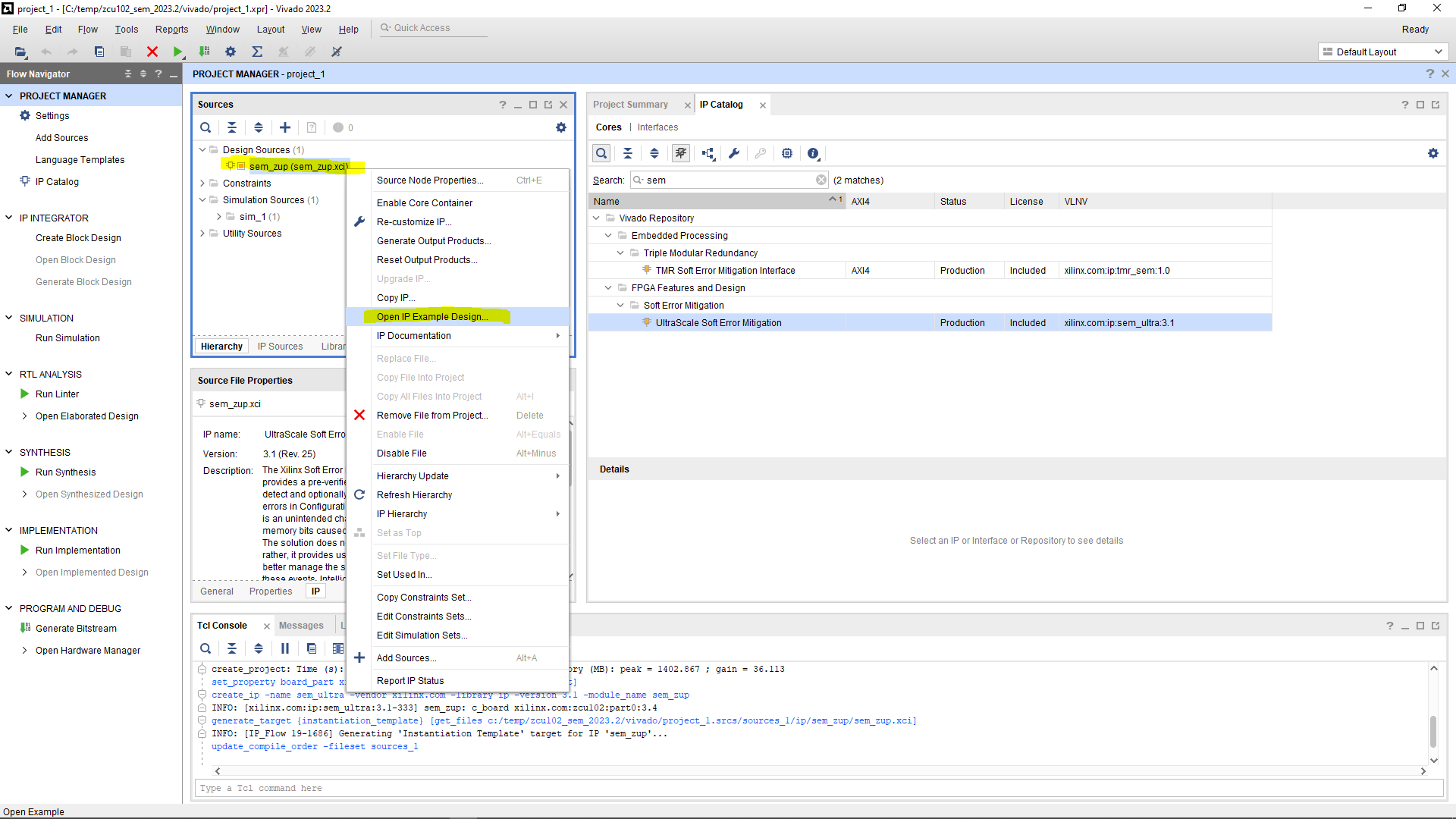Choose Open IP Example Design menu entry

pyautogui.click(x=432, y=317)
